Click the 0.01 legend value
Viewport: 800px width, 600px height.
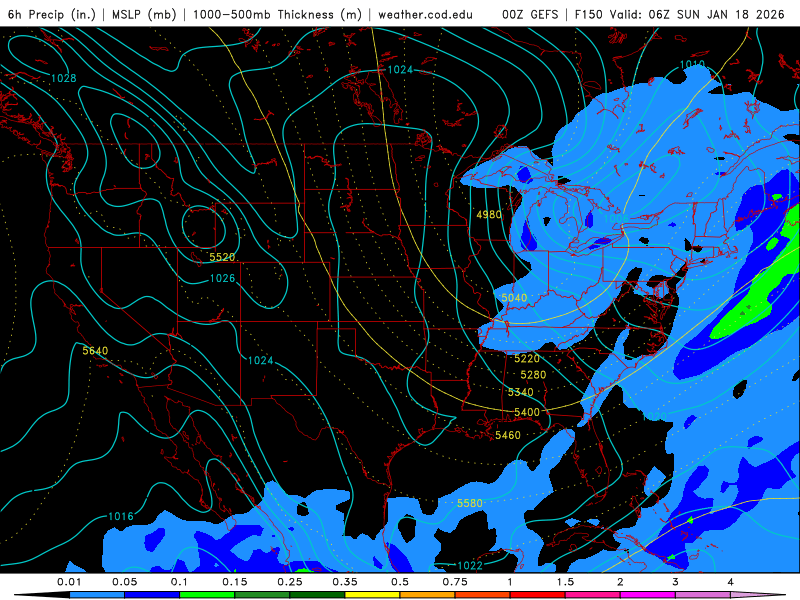point(69,582)
